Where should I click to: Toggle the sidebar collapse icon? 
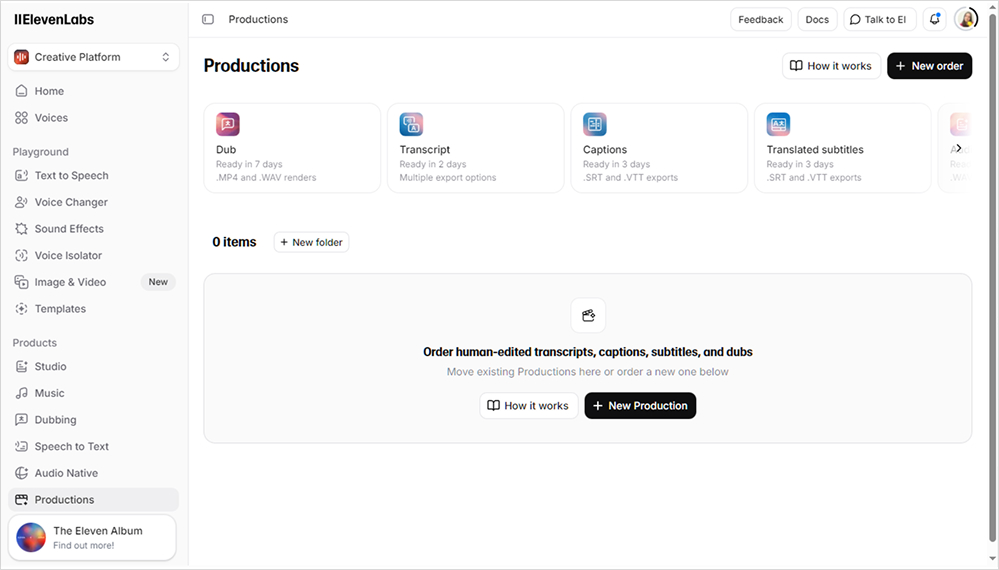click(x=208, y=19)
